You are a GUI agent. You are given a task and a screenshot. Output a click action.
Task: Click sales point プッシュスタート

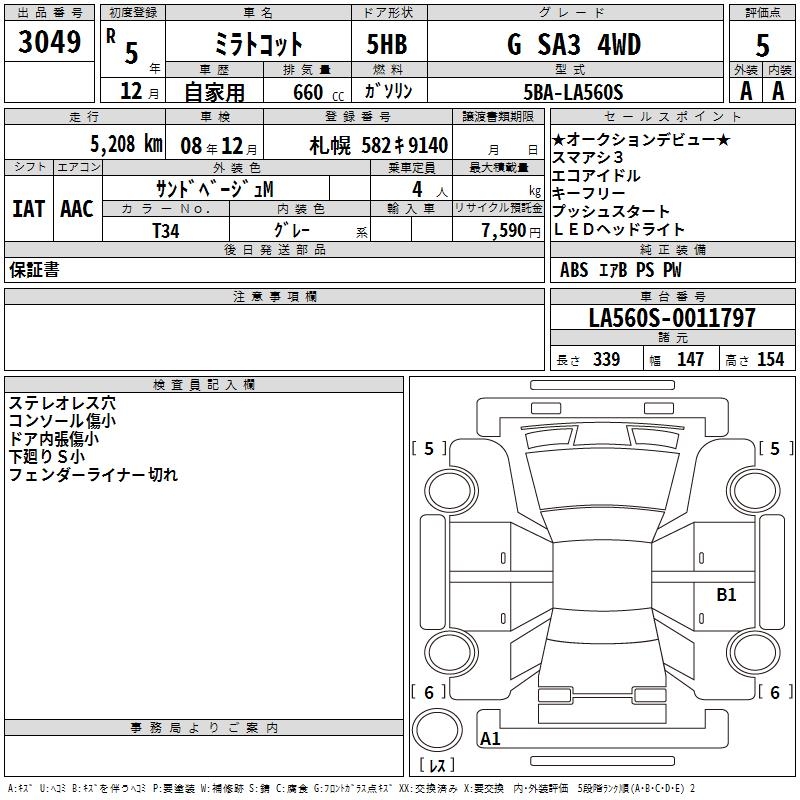(611, 211)
